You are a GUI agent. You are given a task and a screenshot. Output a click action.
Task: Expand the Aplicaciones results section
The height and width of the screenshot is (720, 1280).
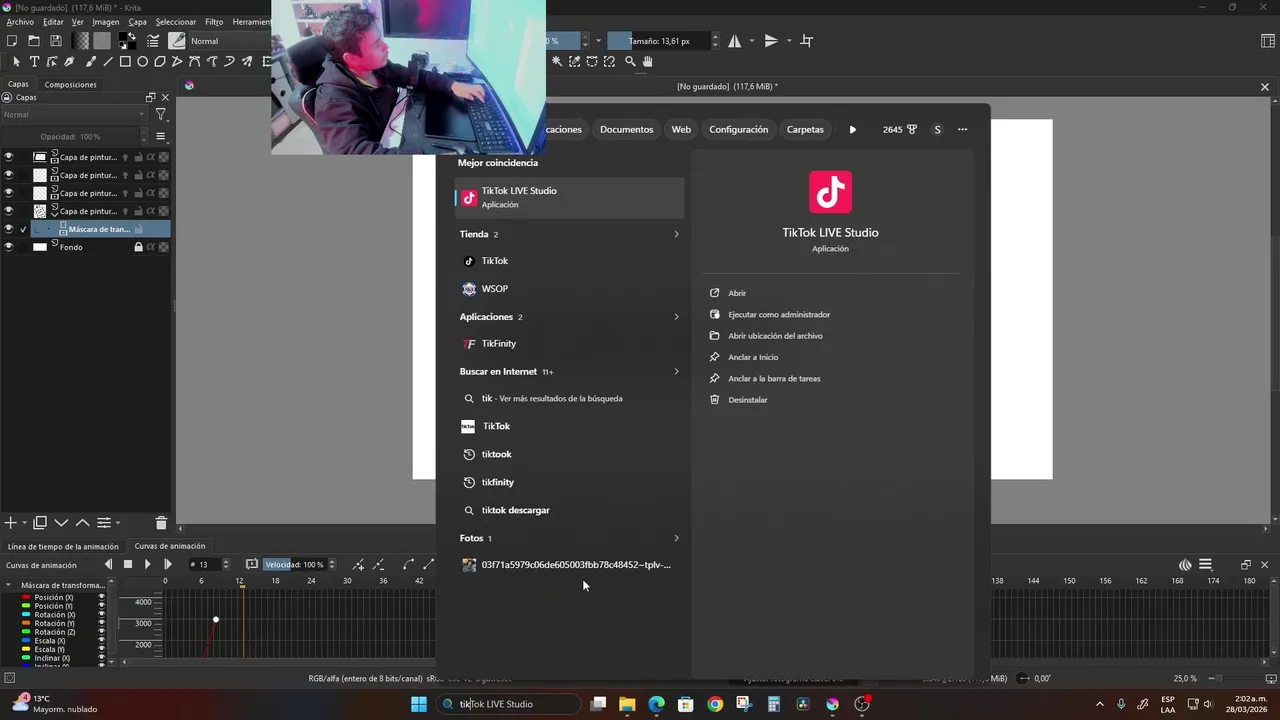coord(676,317)
